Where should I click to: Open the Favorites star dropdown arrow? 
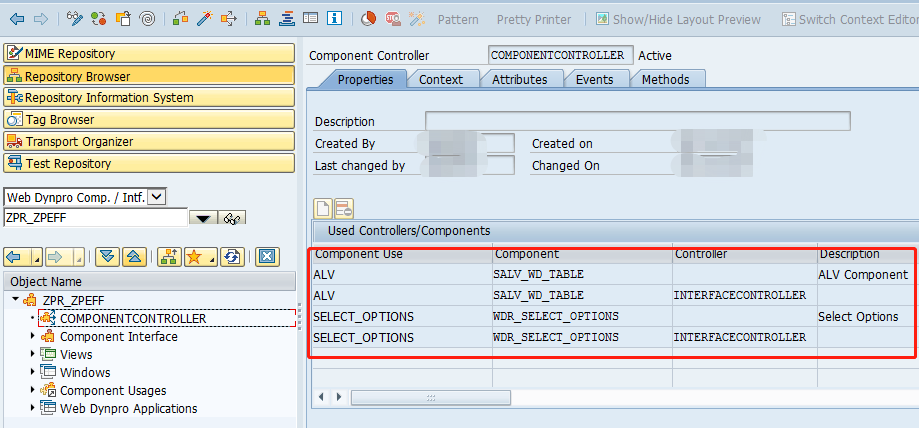[212, 257]
